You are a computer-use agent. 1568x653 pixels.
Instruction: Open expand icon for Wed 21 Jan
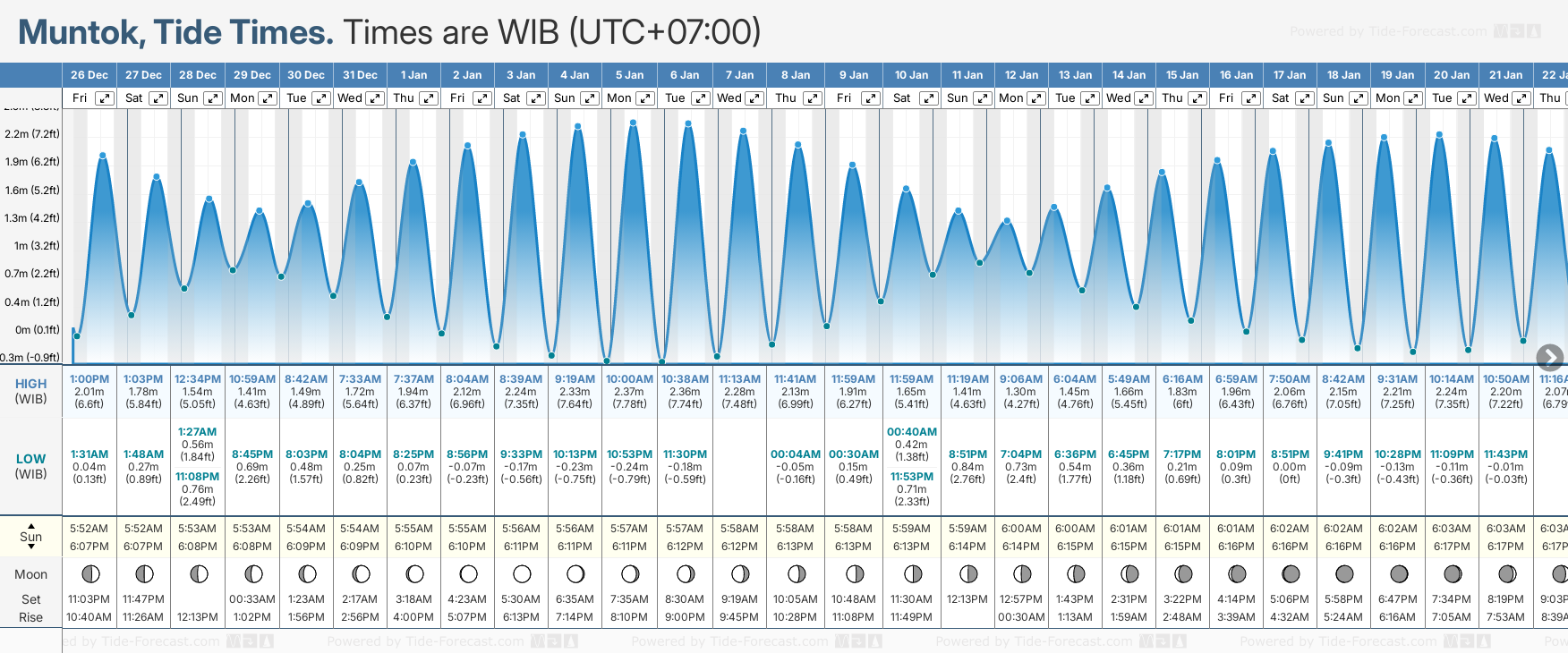click(x=1521, y=98)
